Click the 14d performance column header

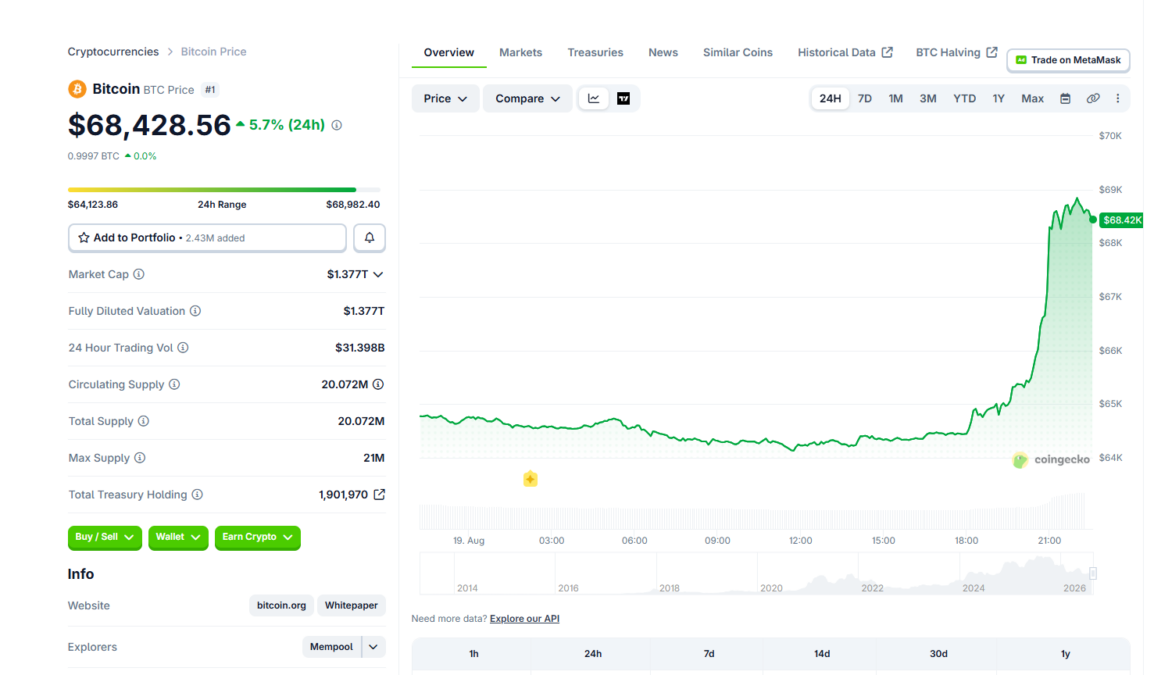click(822, 654)
